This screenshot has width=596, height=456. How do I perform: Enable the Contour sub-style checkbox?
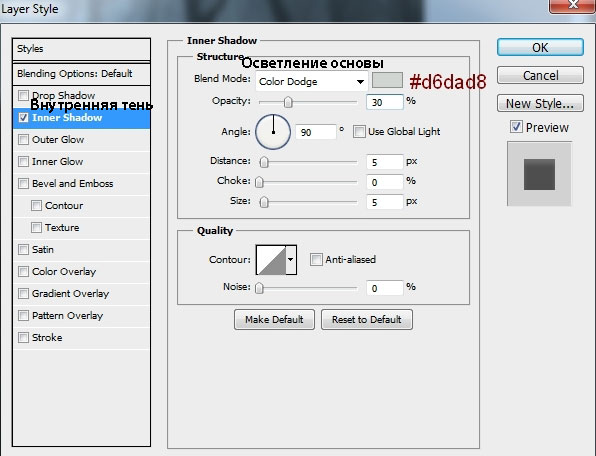pyautogui.click(x=36, y=206)
